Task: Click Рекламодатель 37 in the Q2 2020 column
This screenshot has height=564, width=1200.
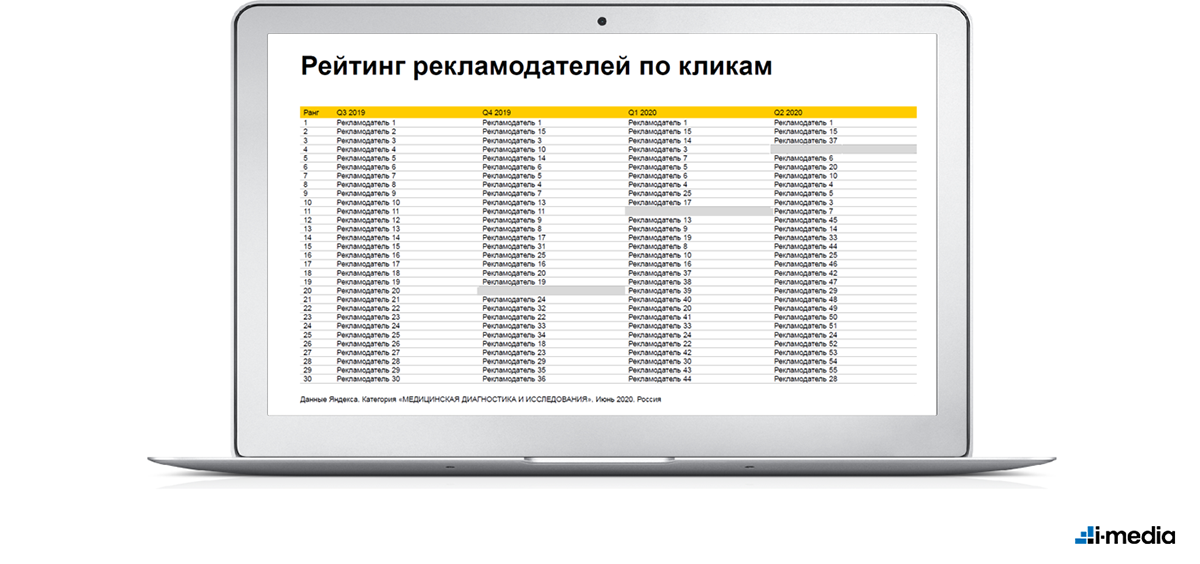Action: pos(805,140)
